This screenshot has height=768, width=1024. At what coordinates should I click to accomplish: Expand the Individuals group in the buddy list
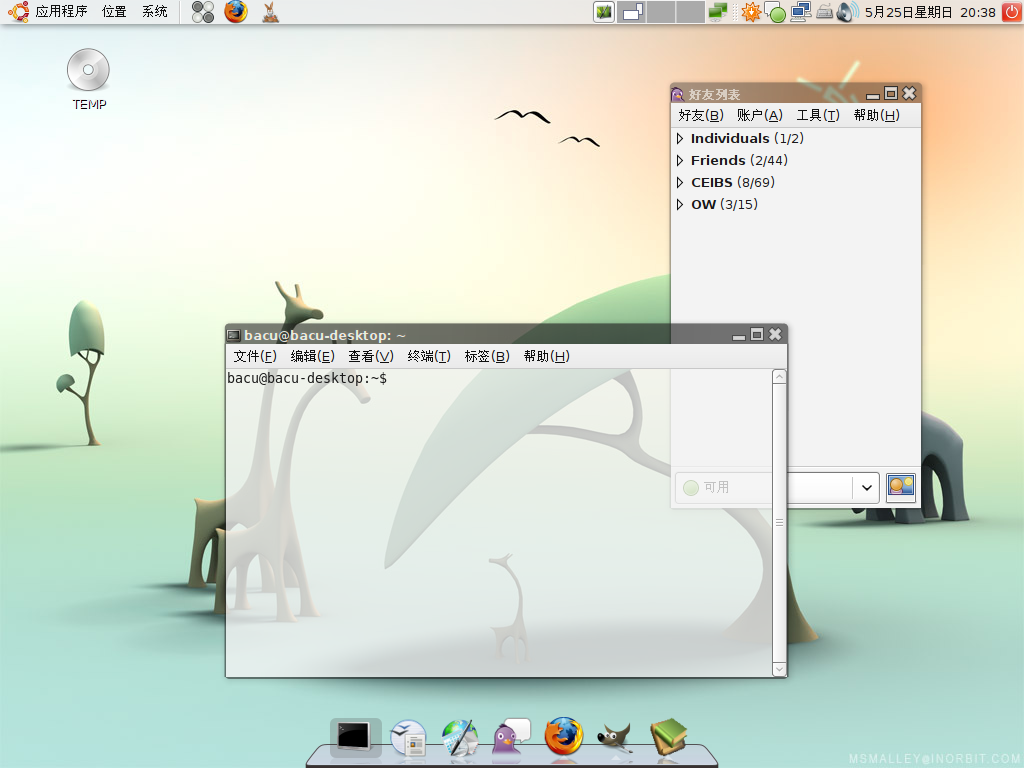(680, 138)
